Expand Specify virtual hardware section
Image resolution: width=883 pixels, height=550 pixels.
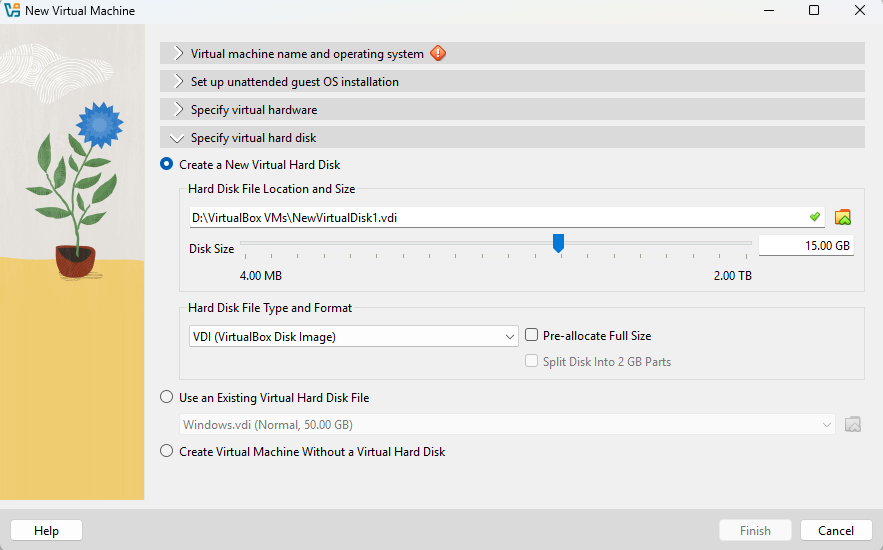click(x=512, y=110)
